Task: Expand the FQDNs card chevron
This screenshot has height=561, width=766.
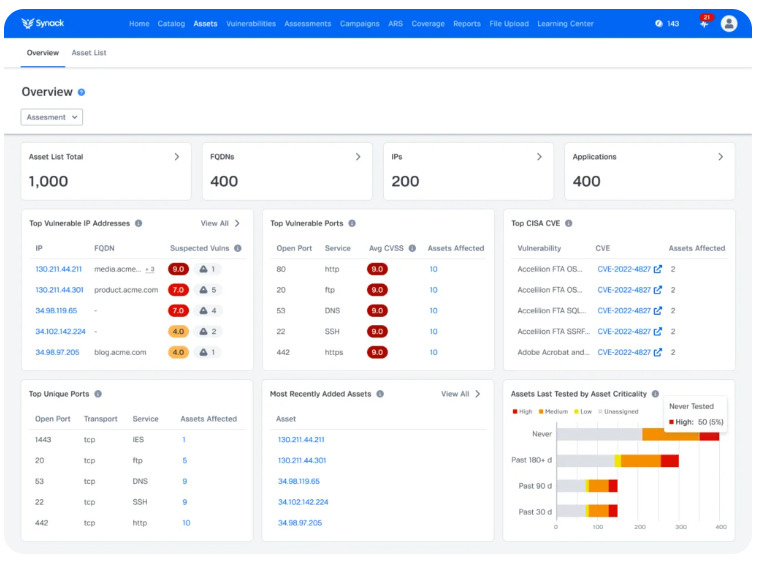Action: (x=358, y=157)
